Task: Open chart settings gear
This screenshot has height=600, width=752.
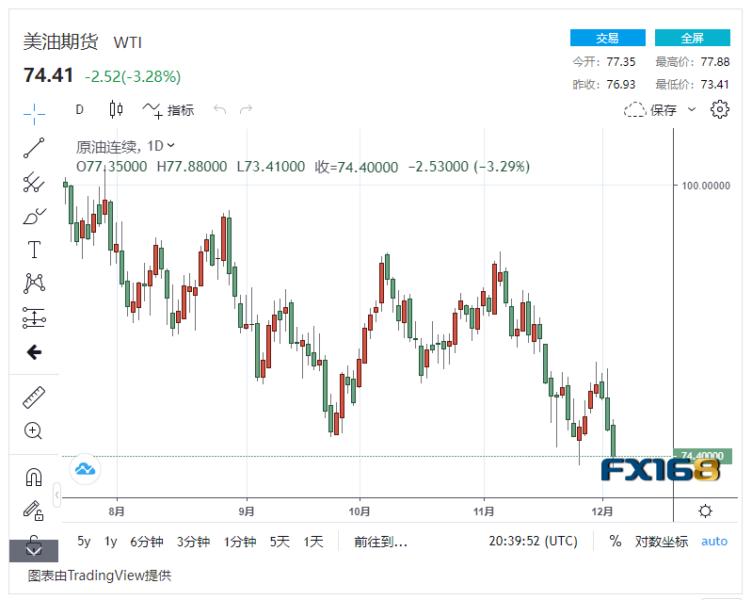Action: click(719, 109)
